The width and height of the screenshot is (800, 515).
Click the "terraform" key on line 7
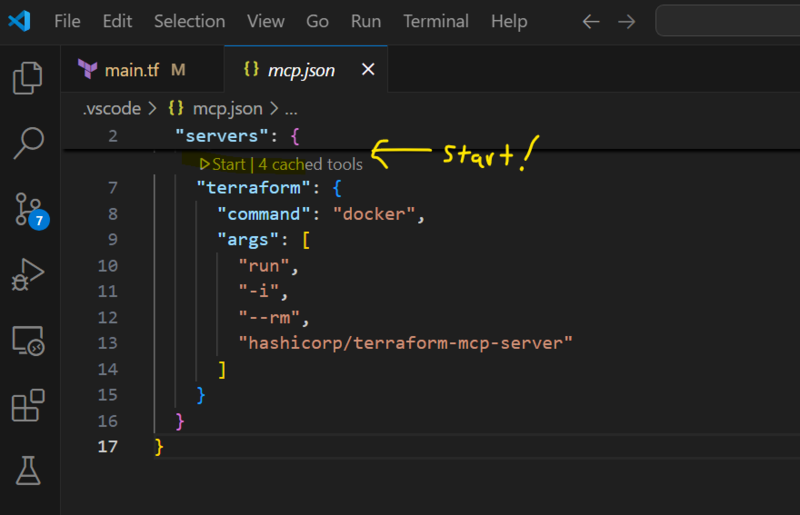pos(254,188)
